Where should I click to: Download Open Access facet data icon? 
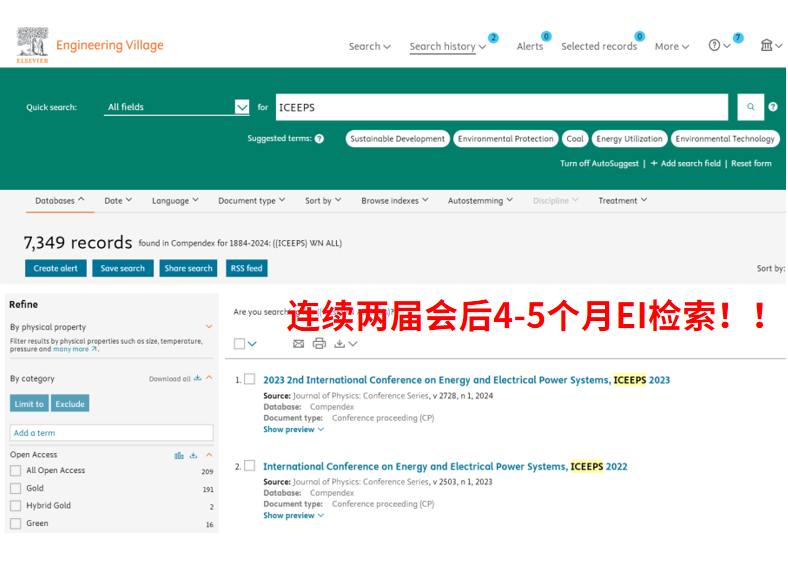193,455
